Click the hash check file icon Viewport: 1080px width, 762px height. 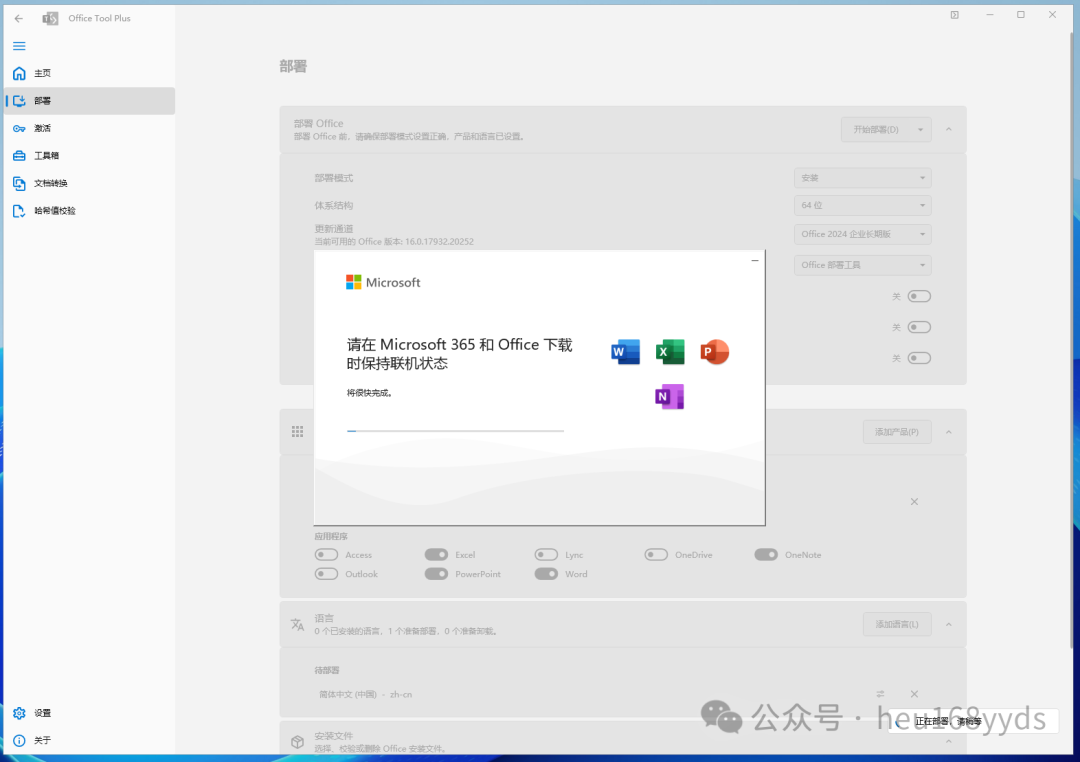(x=19, y=211)
